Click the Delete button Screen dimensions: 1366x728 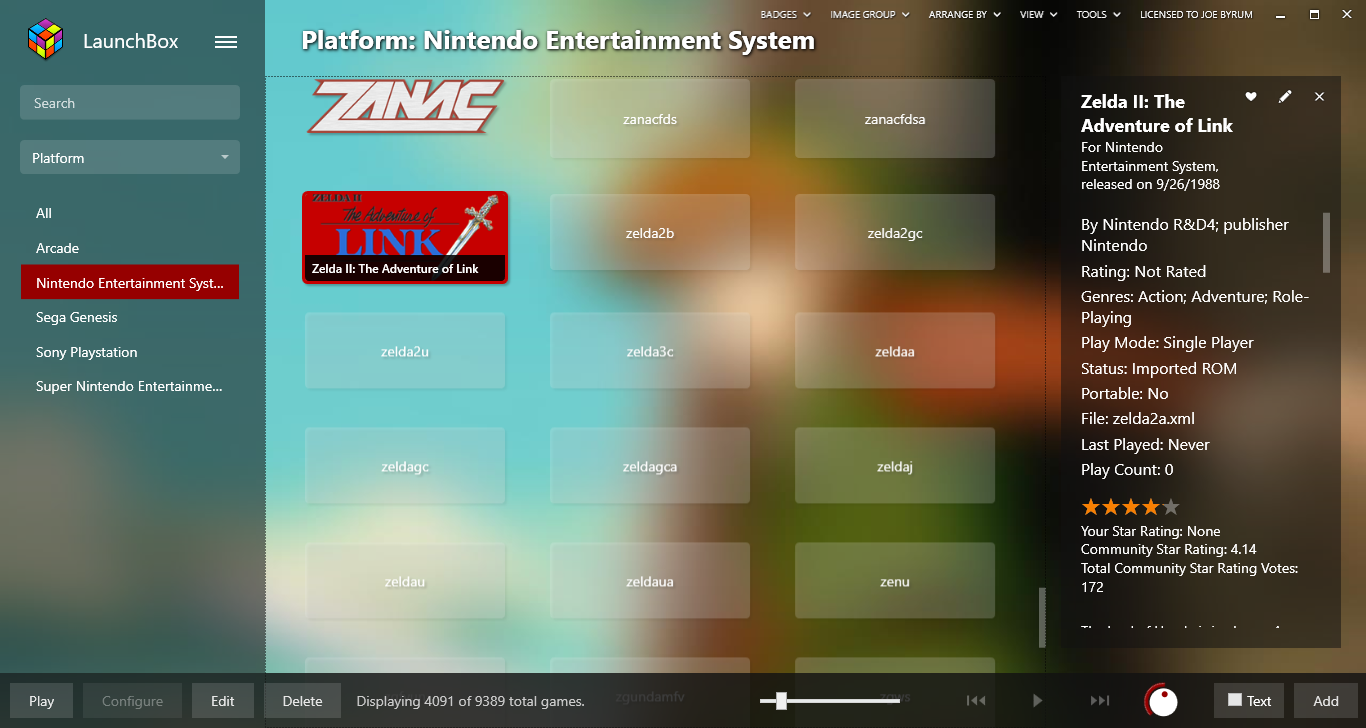point(302,701)
